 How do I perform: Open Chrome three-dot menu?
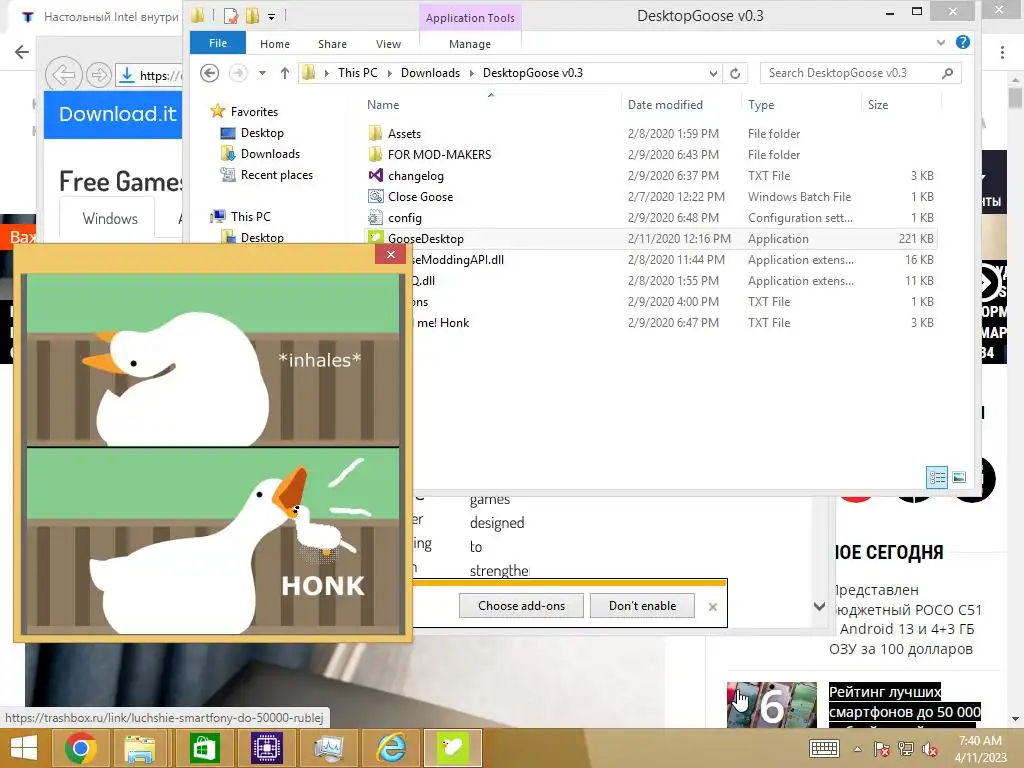1002,53
